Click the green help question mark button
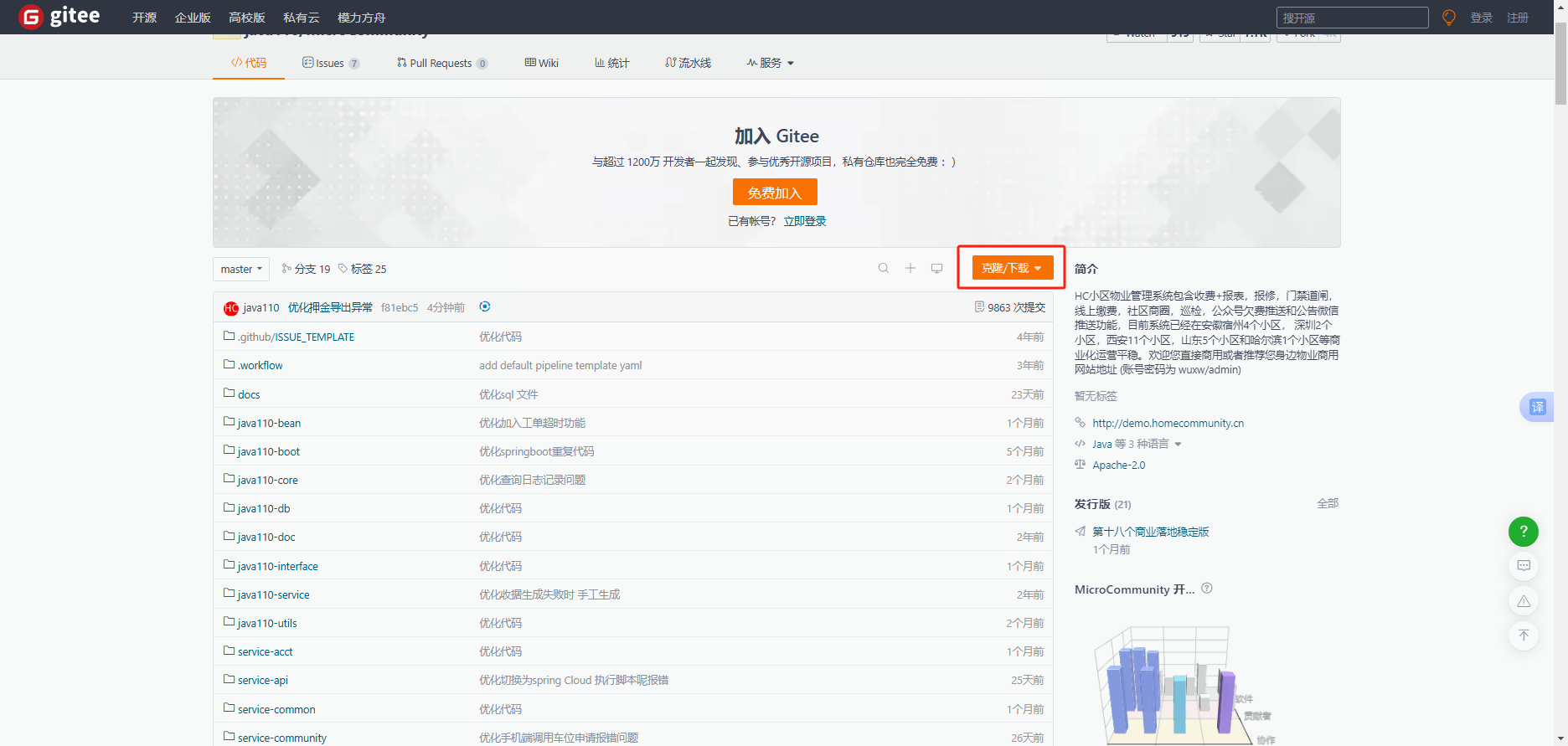The image size is (1568, 746). click(x=1524, y=531)
